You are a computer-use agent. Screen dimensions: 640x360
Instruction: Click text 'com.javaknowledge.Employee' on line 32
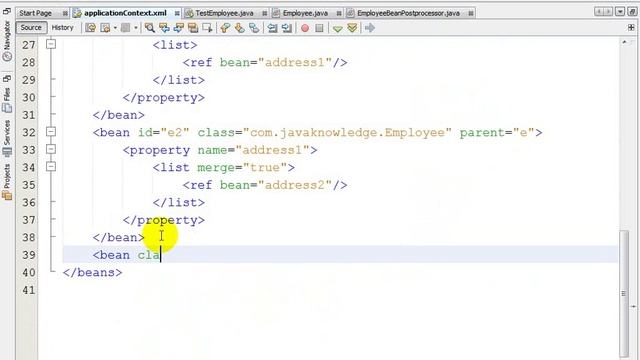347,133
